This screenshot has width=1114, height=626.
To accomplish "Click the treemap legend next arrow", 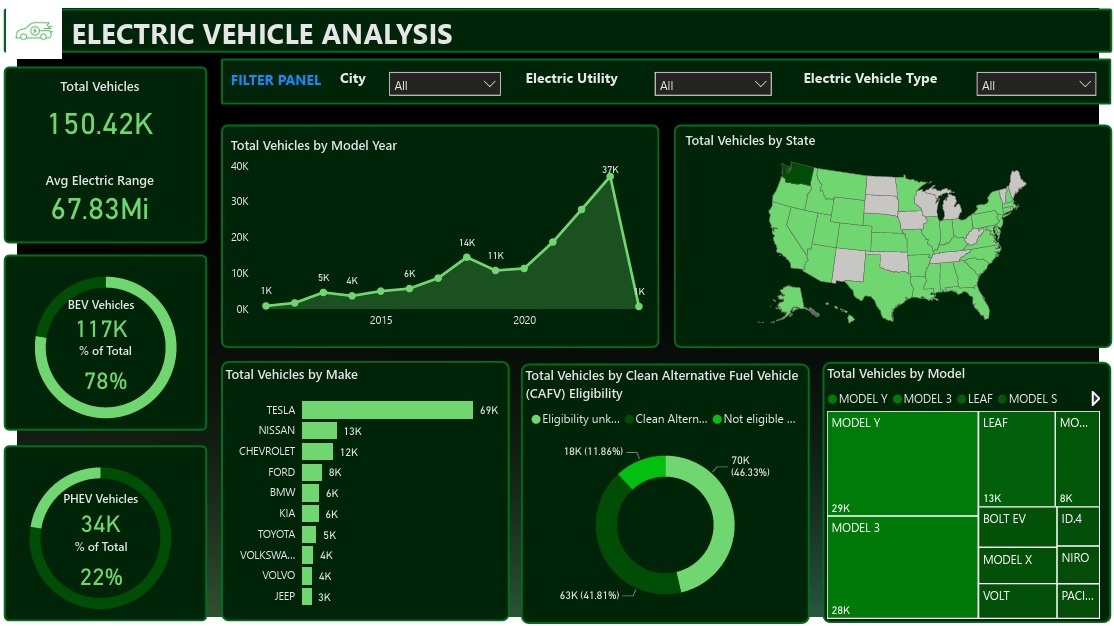I will pyautogui.click(x=1095, y=399).
